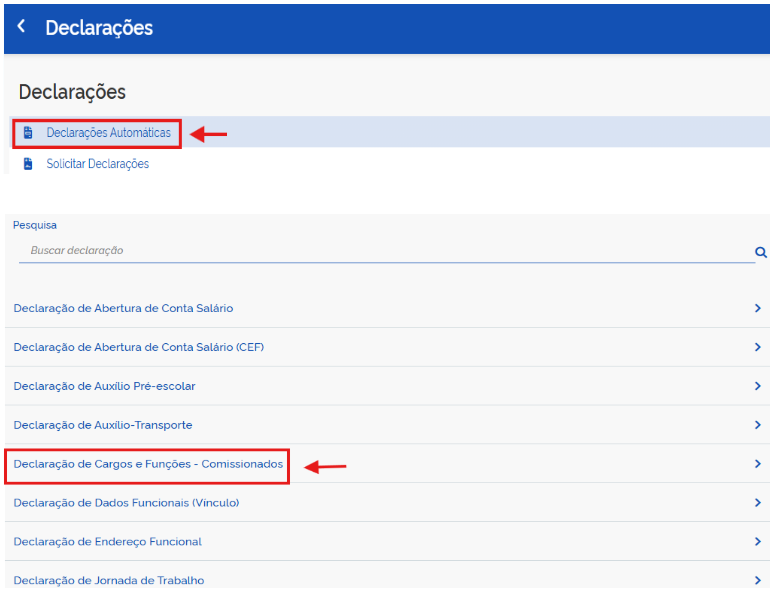This screenshot has height=592, width=770.
Task: Click the Declarações Automáticas document icon
Action: tap(28, 133)
